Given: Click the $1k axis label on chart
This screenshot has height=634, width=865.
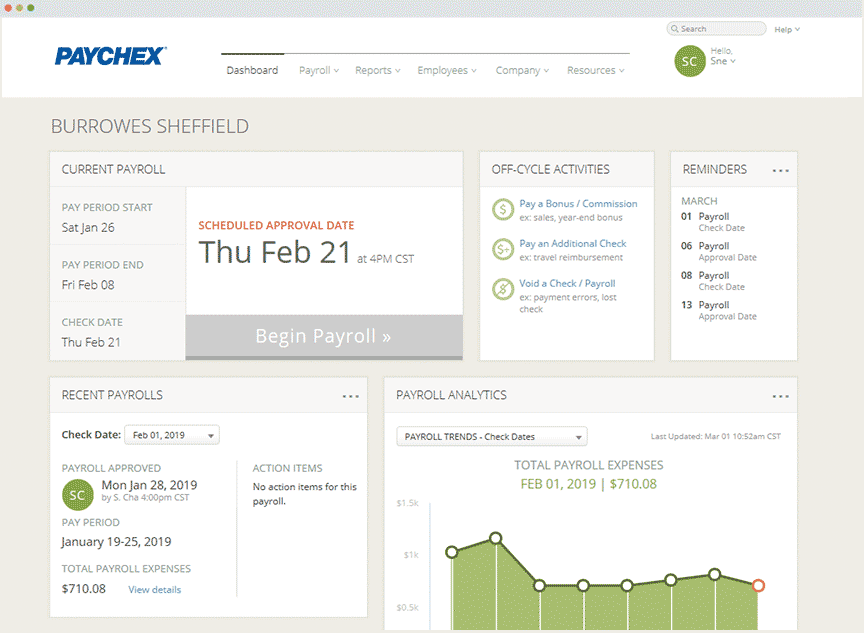Looking at the screenshot, I should coord(411,555).
